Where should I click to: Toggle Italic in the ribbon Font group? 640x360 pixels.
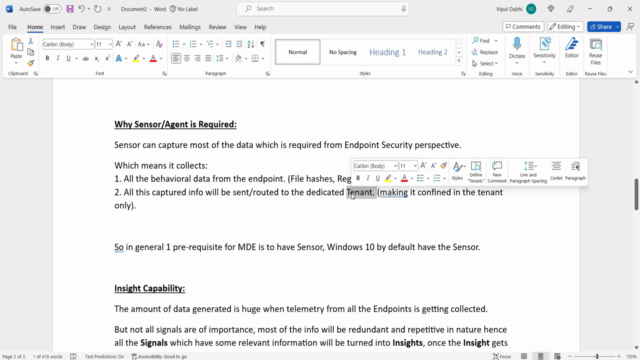pos(58,59)
